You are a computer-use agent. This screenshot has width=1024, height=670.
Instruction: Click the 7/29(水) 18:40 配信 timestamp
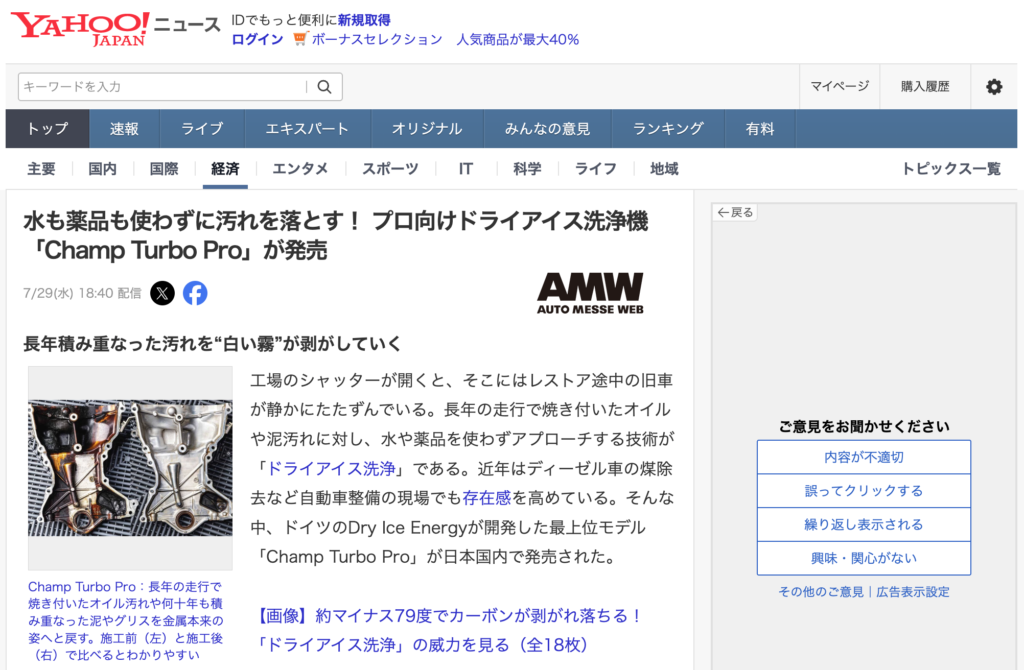pos(82,293)
